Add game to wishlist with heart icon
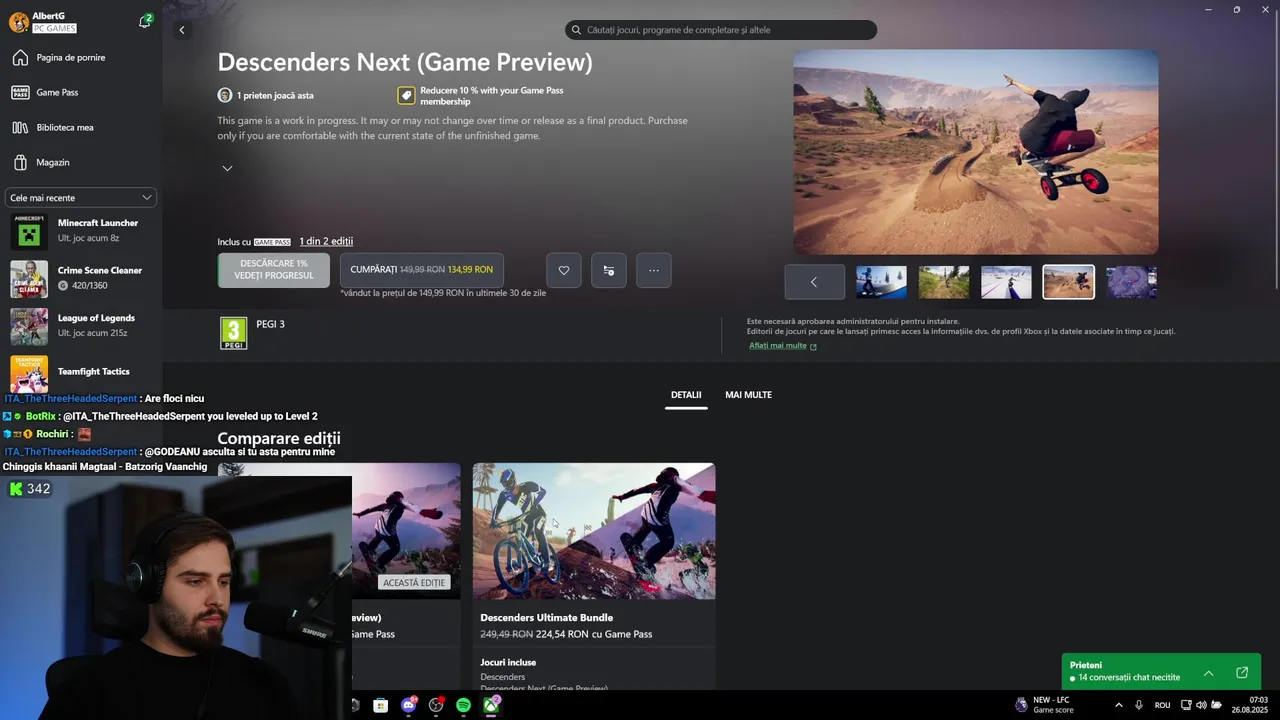The image size is (1280, 720). [564, 270]
